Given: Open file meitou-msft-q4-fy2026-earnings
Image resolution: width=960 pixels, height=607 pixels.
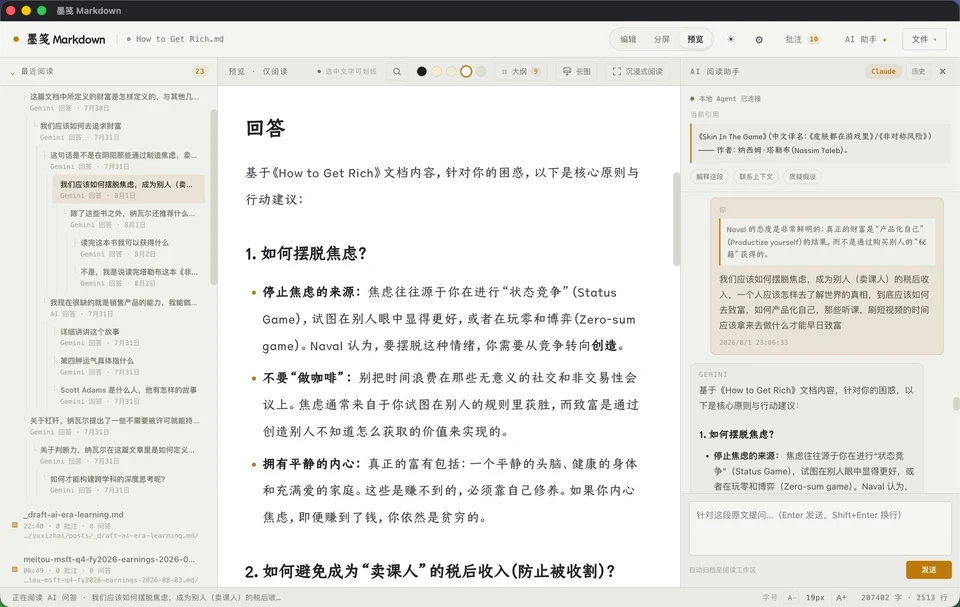Looking at the screenshot, I should tap(110, 569).
